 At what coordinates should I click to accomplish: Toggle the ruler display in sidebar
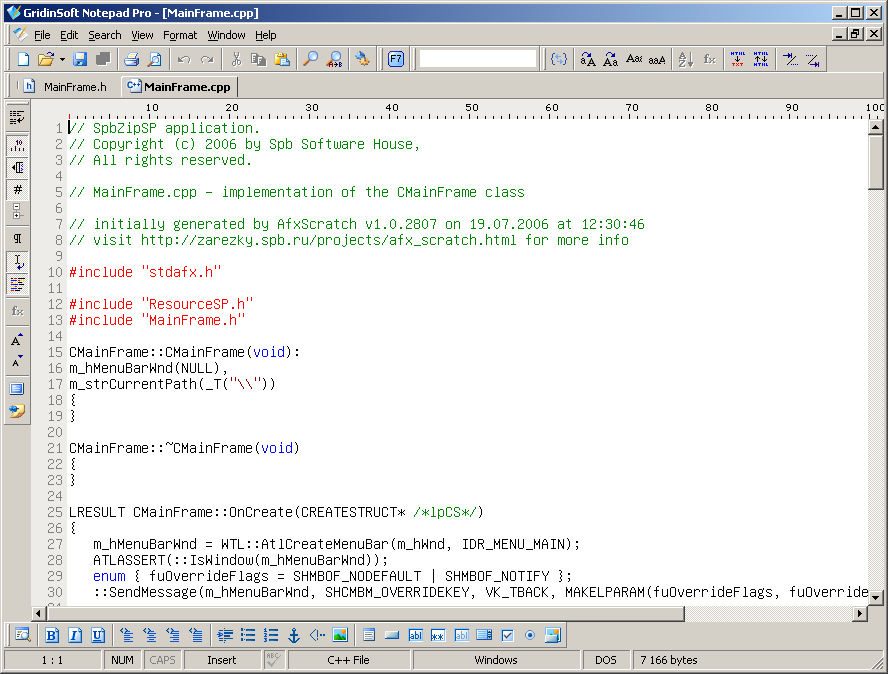(17, 144)
